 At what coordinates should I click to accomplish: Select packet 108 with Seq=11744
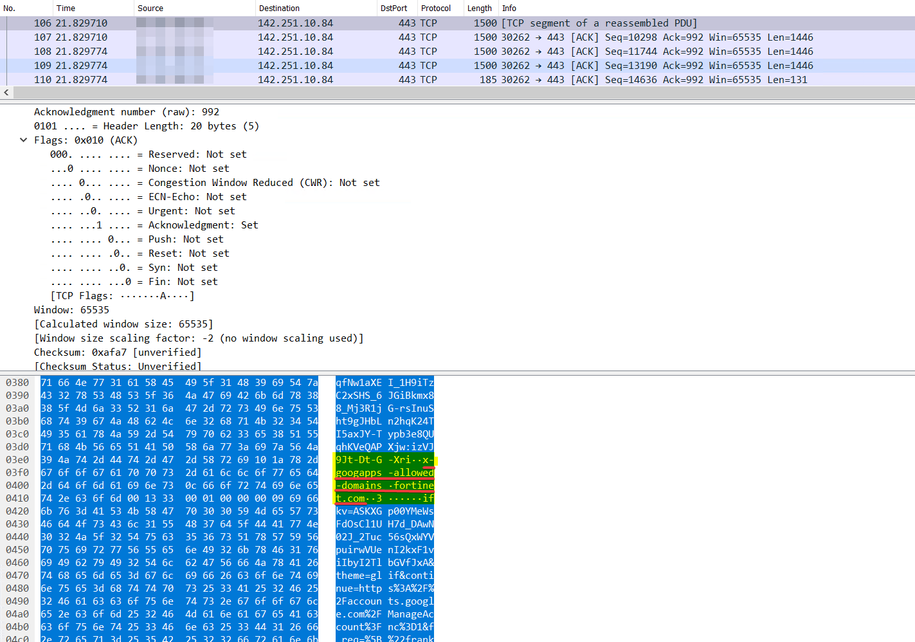(458, 51)
